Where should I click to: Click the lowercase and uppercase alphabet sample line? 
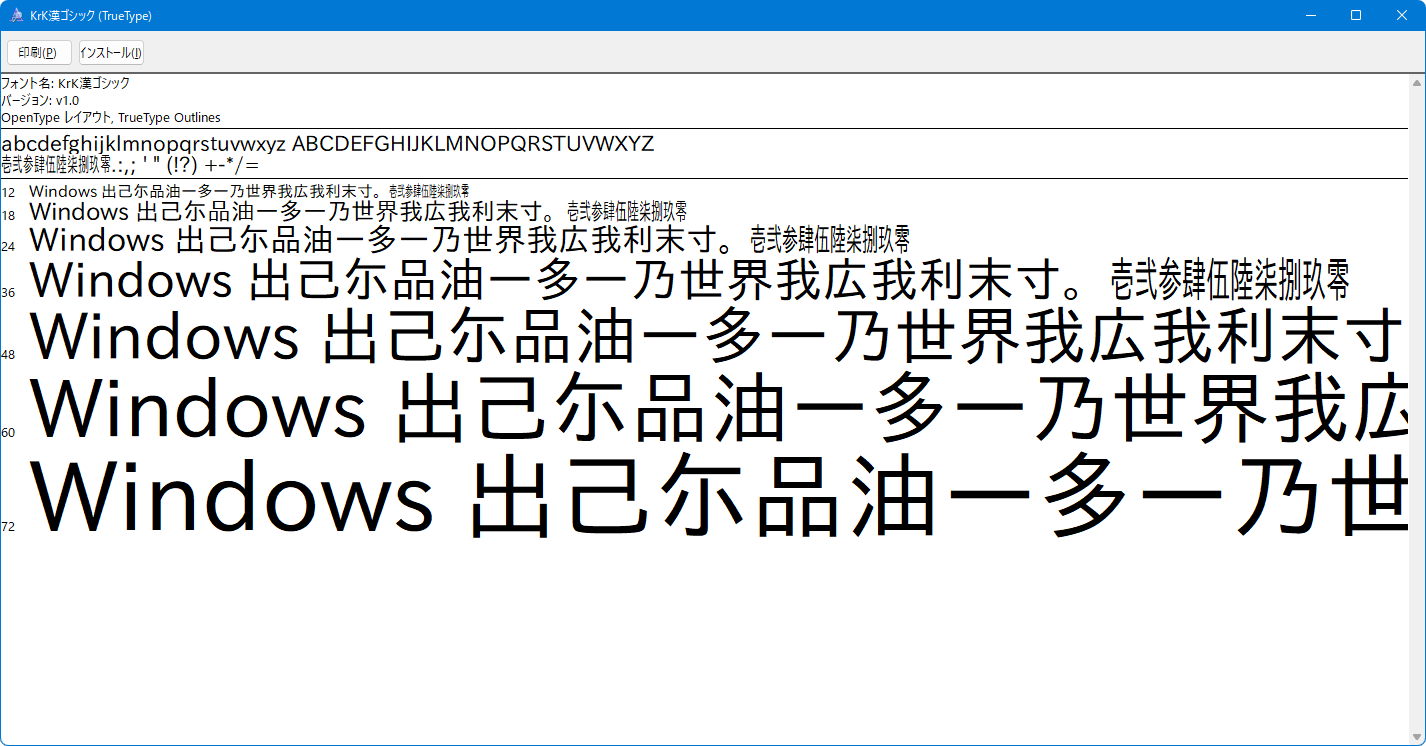point(328,144)
